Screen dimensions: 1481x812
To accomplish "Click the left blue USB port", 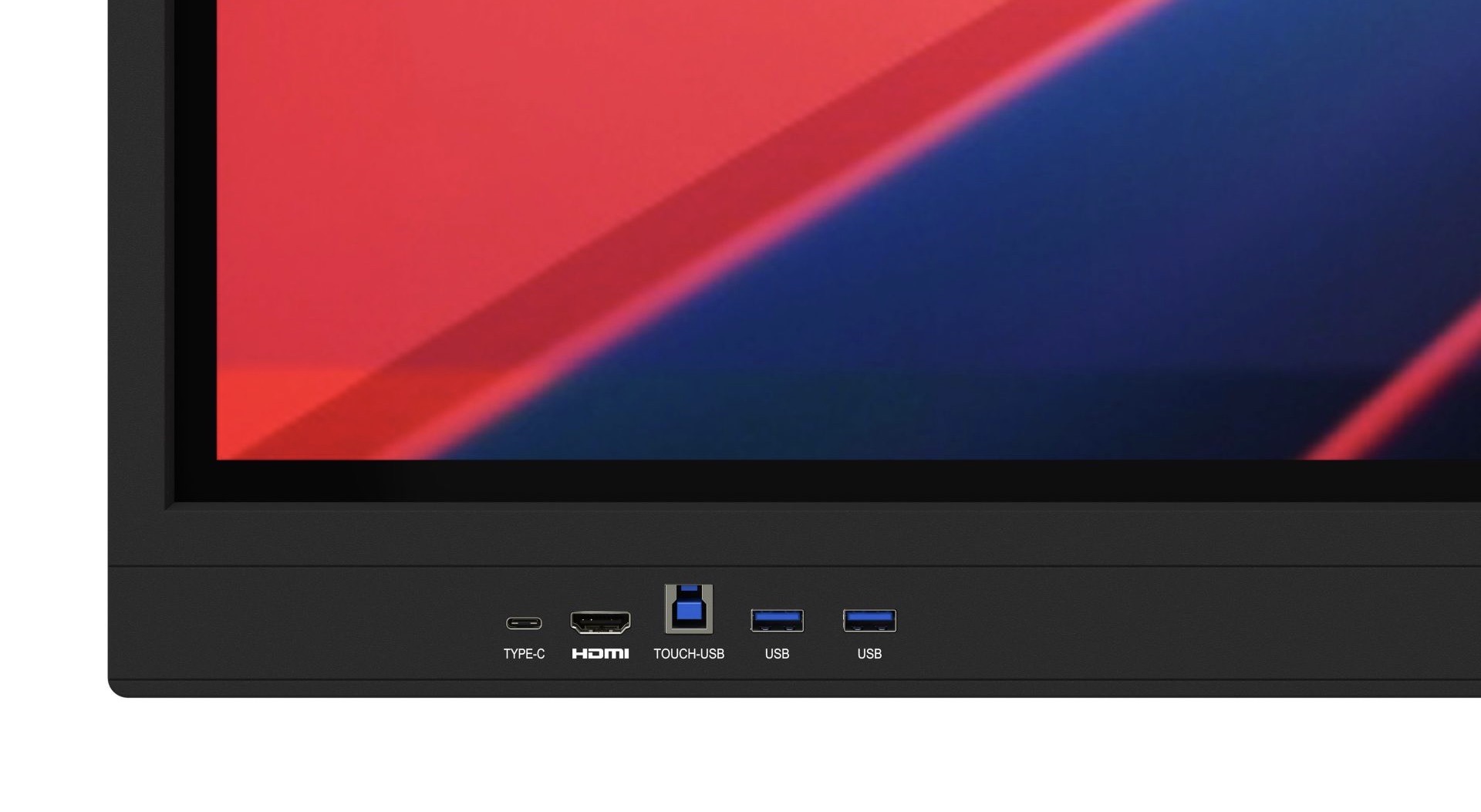I will click(x=777, y=620).
